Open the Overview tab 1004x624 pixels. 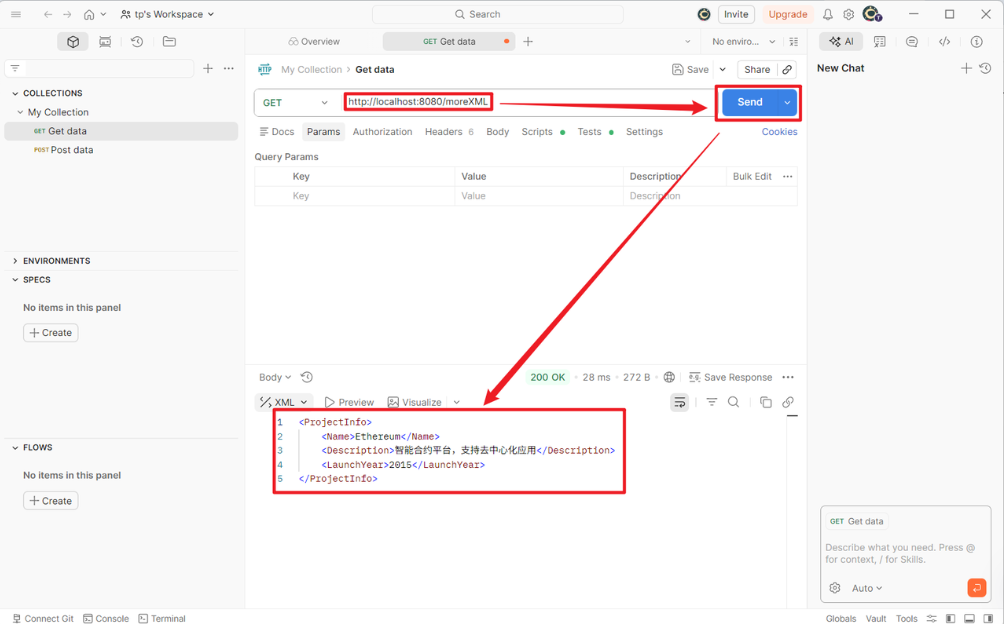pos(314,42)
